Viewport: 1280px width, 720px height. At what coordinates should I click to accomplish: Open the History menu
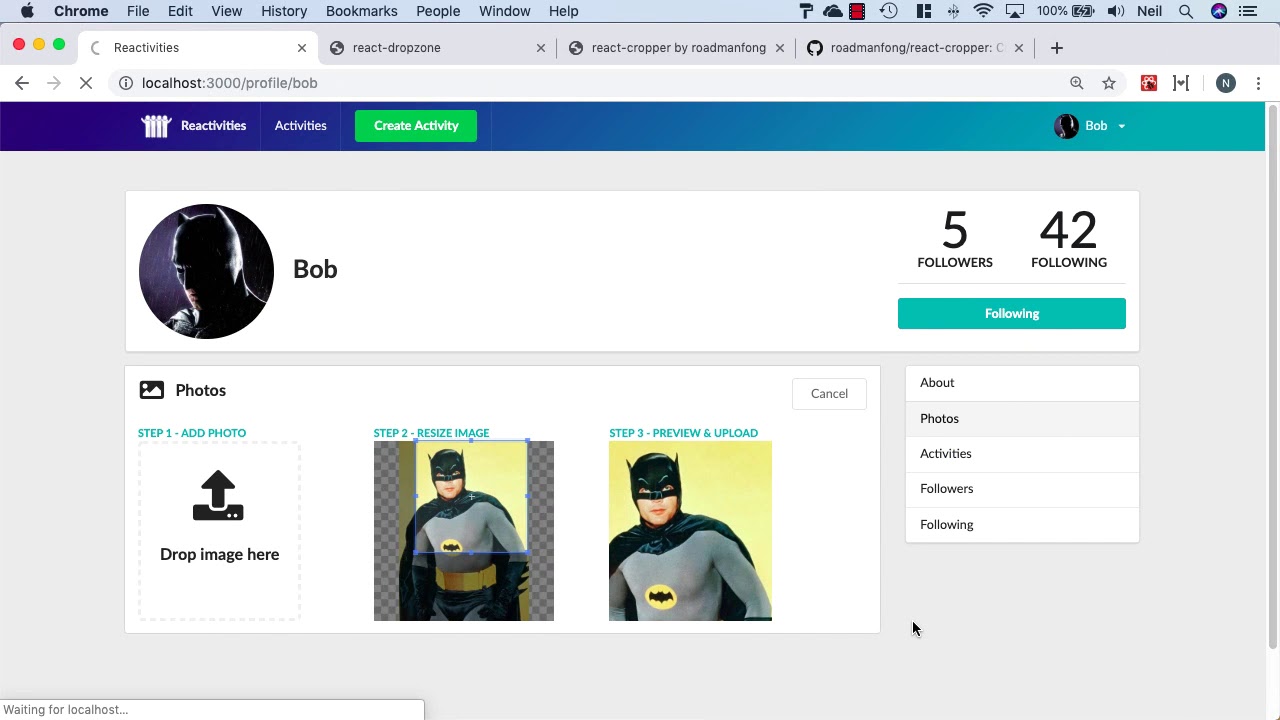(x=284, y=11)
